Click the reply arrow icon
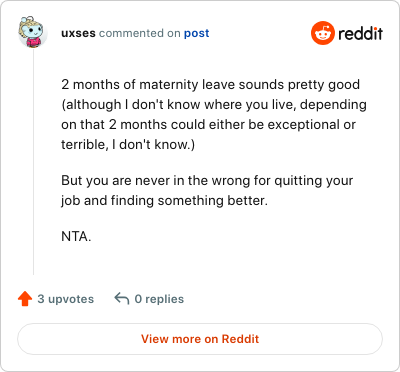 [122, 298]
